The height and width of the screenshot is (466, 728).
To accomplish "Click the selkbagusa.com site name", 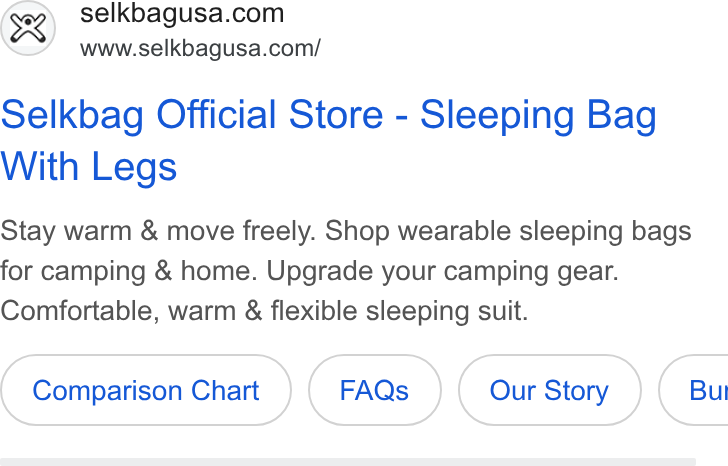I will 182,13.
